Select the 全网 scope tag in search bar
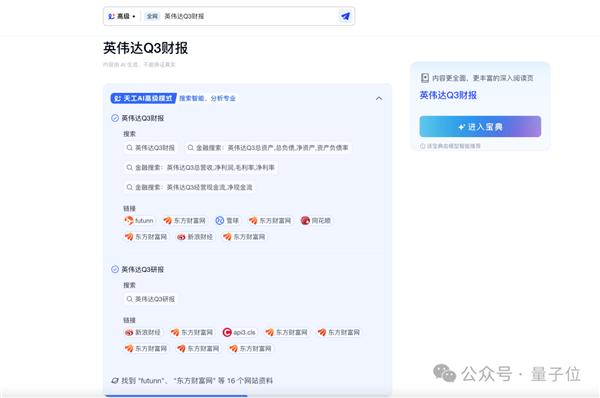Screen dimensions: 600x398 (x=152, y=16)
